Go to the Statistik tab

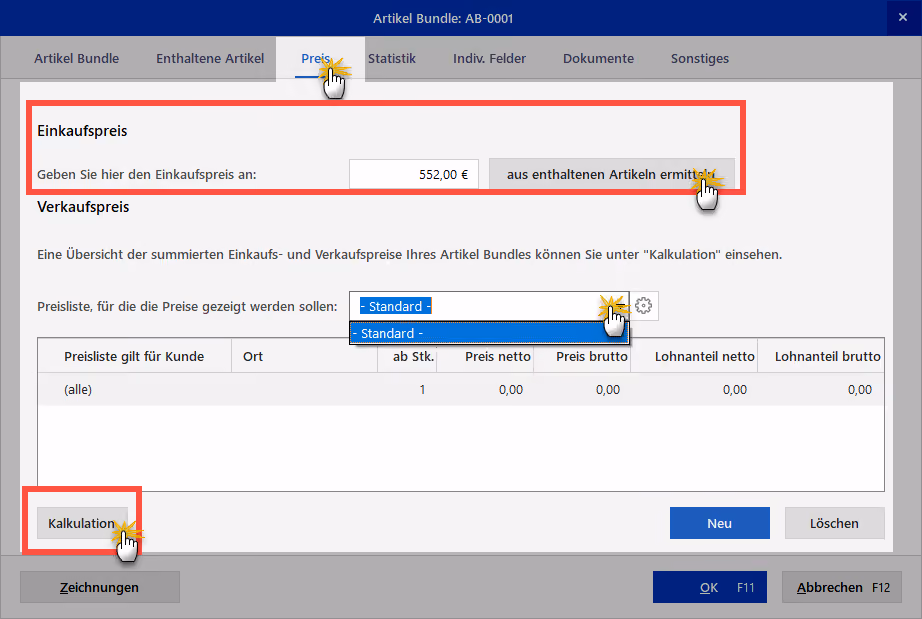pos(392,58)
